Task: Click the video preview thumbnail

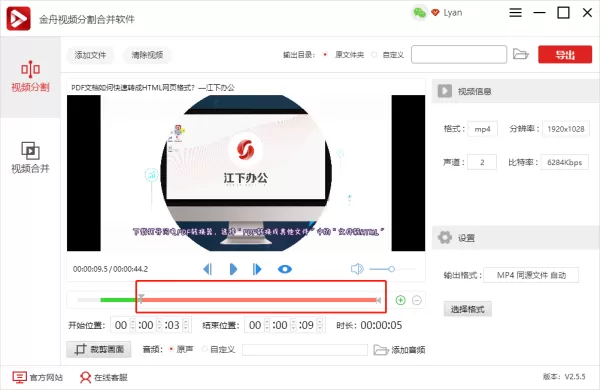Action: (246, 173)
